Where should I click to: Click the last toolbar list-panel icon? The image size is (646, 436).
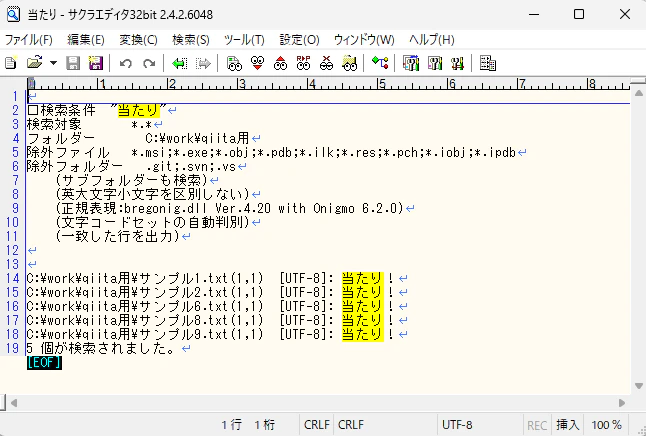pos(488,63)
